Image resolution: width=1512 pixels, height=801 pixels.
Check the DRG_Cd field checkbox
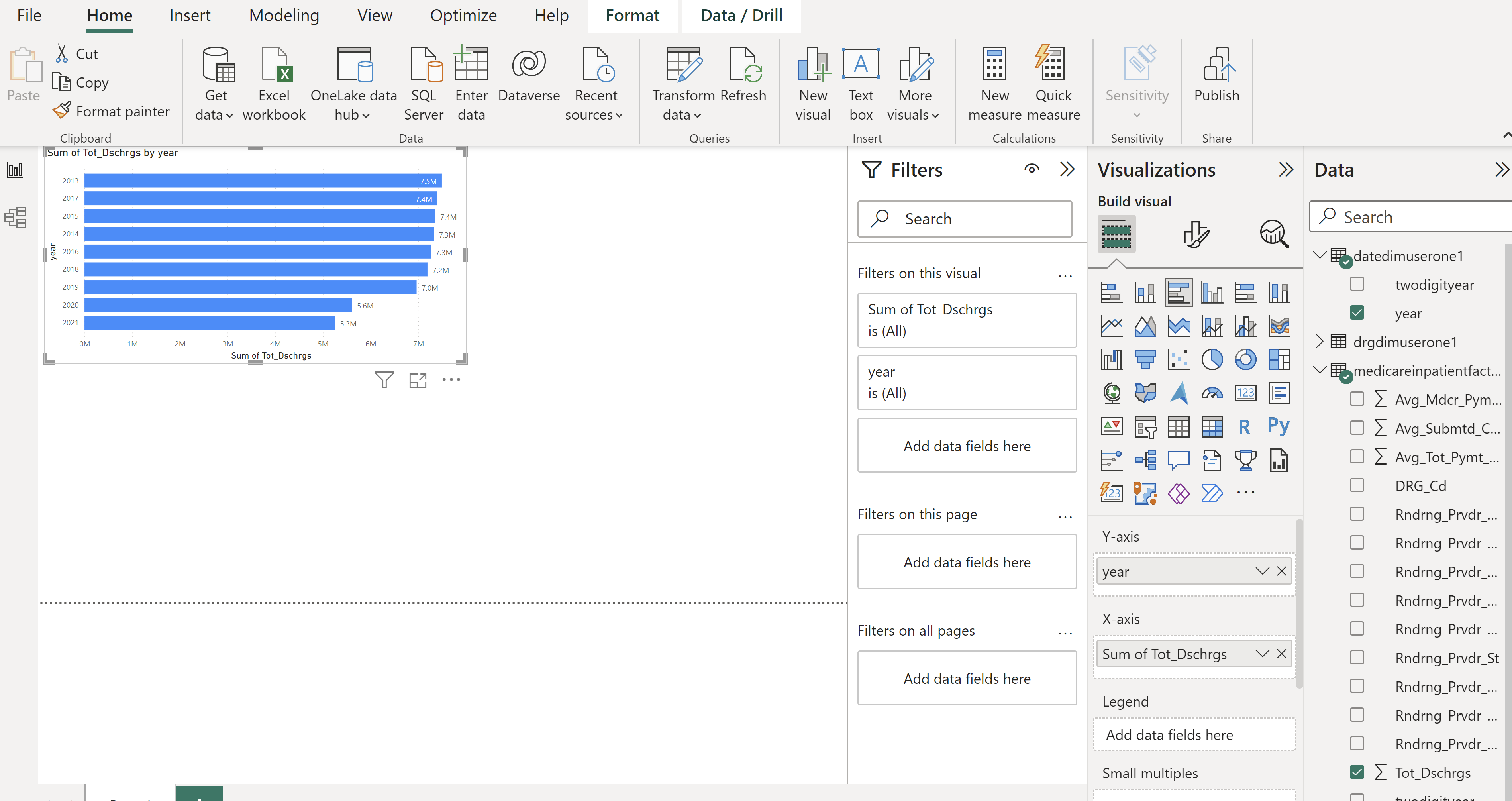tap(1357, 485)
